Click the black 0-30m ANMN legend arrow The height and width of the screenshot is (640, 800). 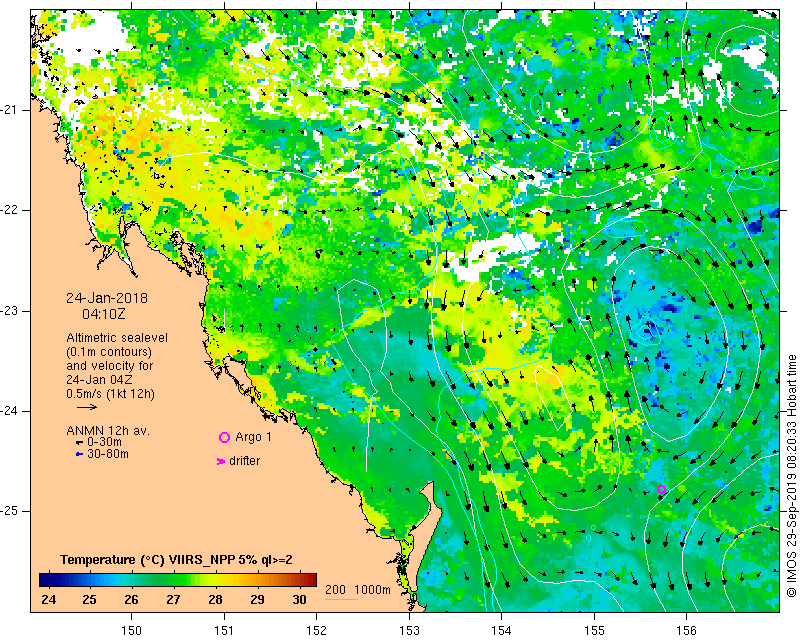[x=79, y=442]
